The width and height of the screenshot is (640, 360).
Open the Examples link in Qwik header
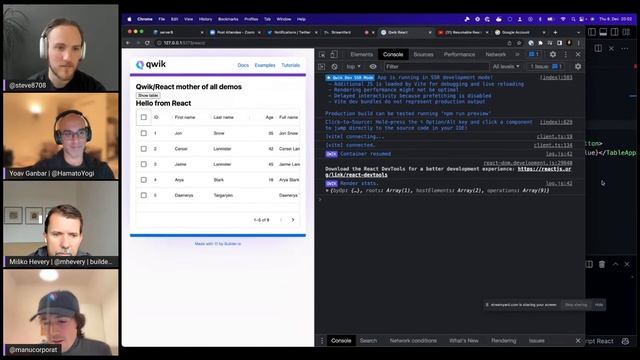[265, 65]
